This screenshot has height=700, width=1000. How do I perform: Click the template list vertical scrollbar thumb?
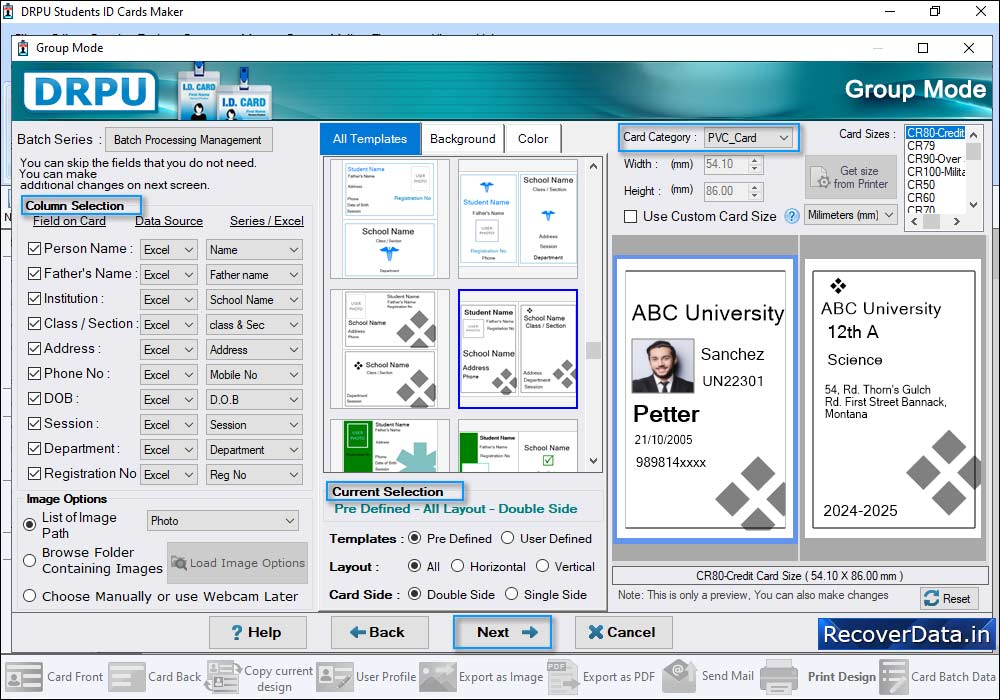593,350
